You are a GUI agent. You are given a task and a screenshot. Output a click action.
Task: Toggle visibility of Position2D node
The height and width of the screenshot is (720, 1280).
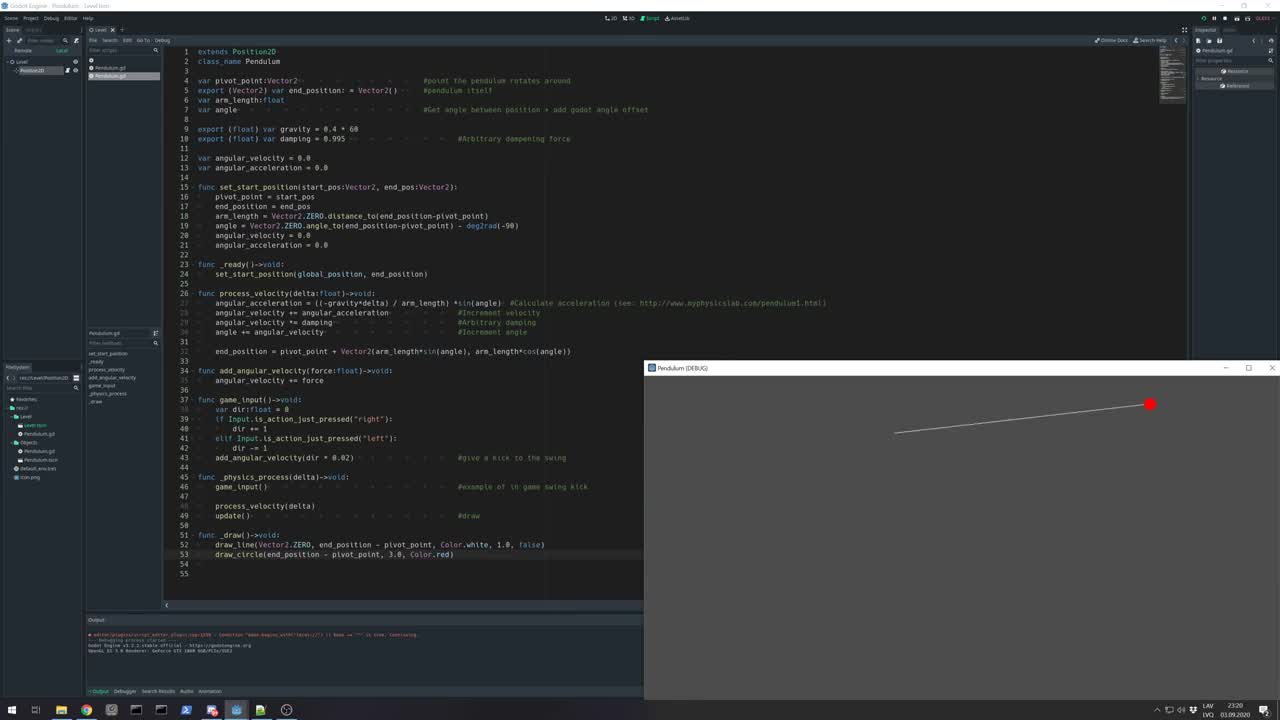pos(75,70)
